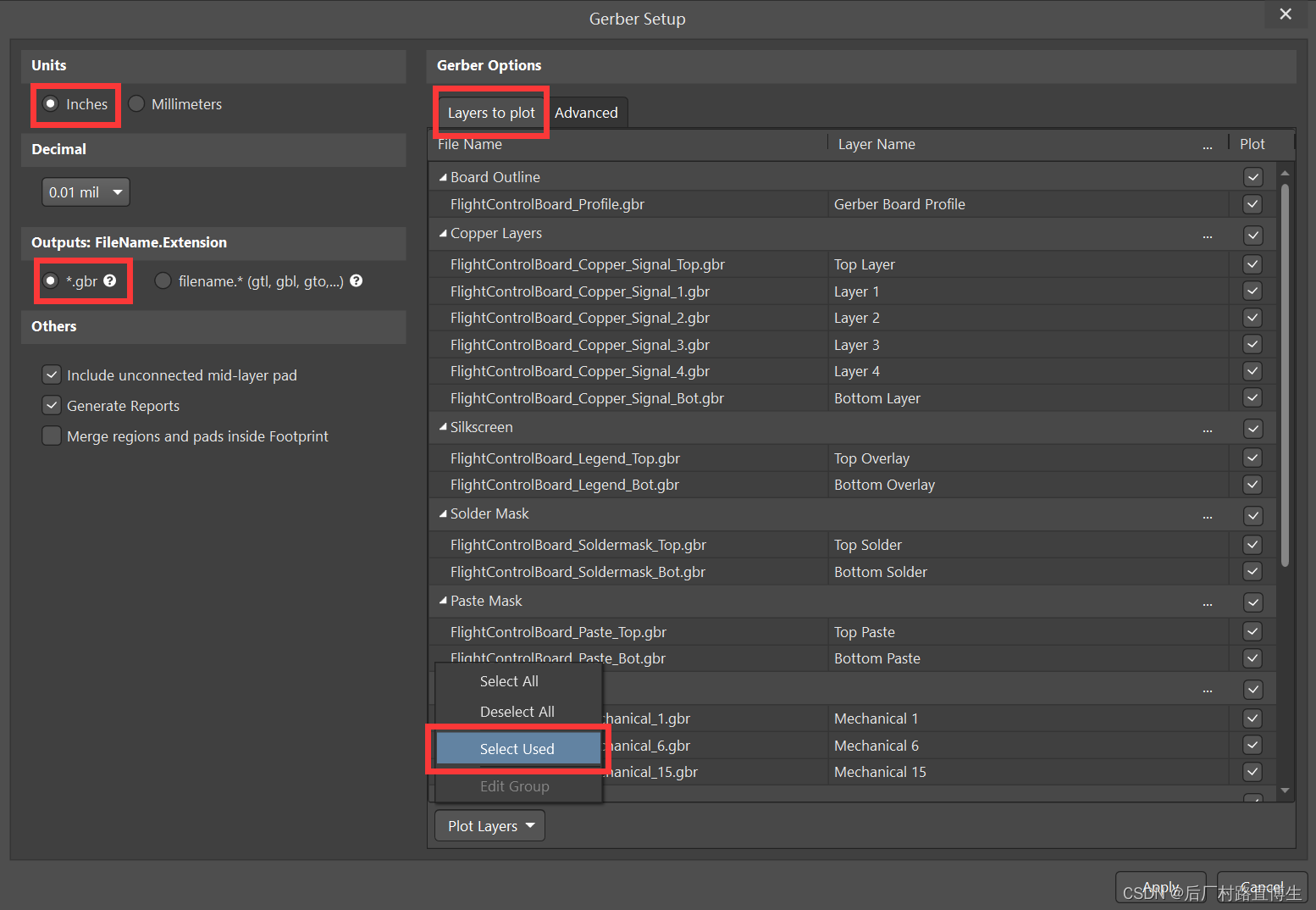Open ellipsis menu in Silkscreen row
This screenshot has width=1316, height=910.
[x=1207, y=430]
